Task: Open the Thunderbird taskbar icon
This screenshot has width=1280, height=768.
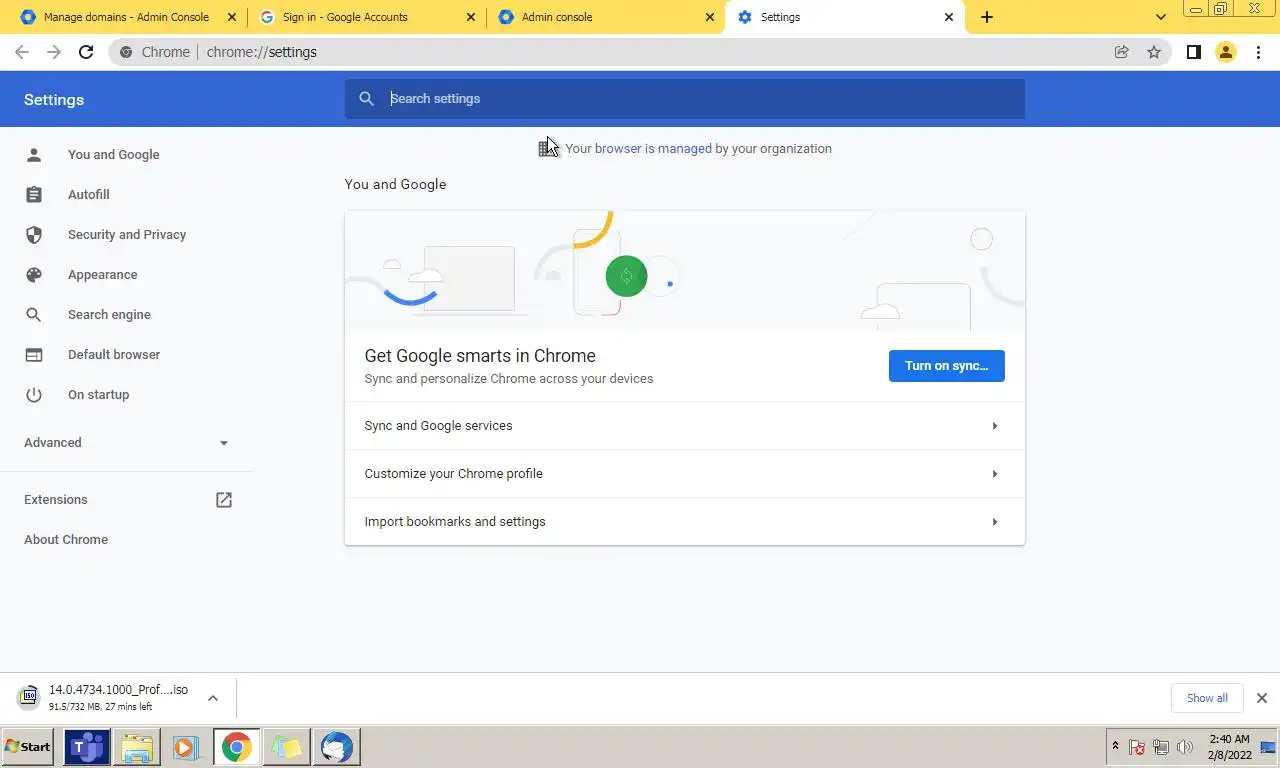Action: [337, 747]
